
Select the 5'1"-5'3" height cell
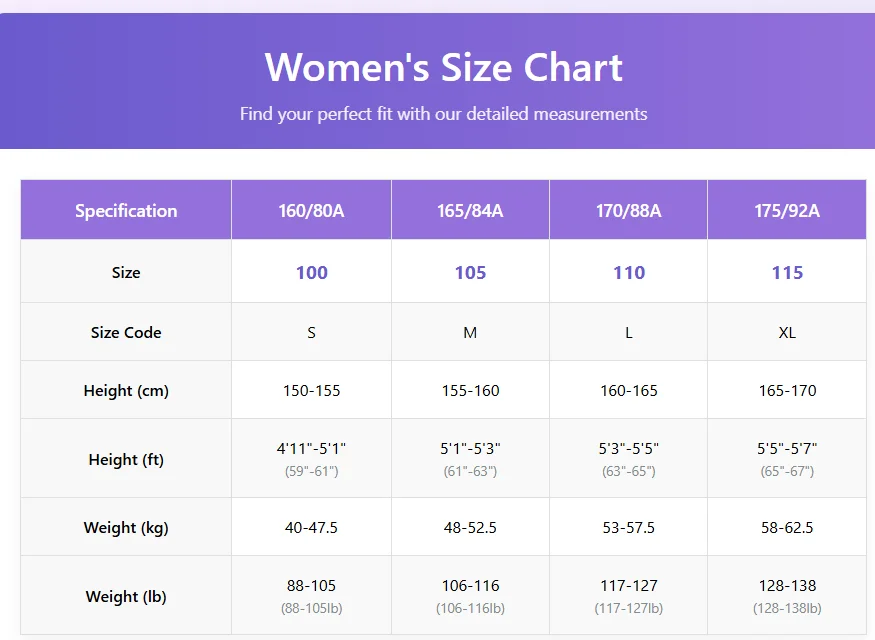pos(470,449)
